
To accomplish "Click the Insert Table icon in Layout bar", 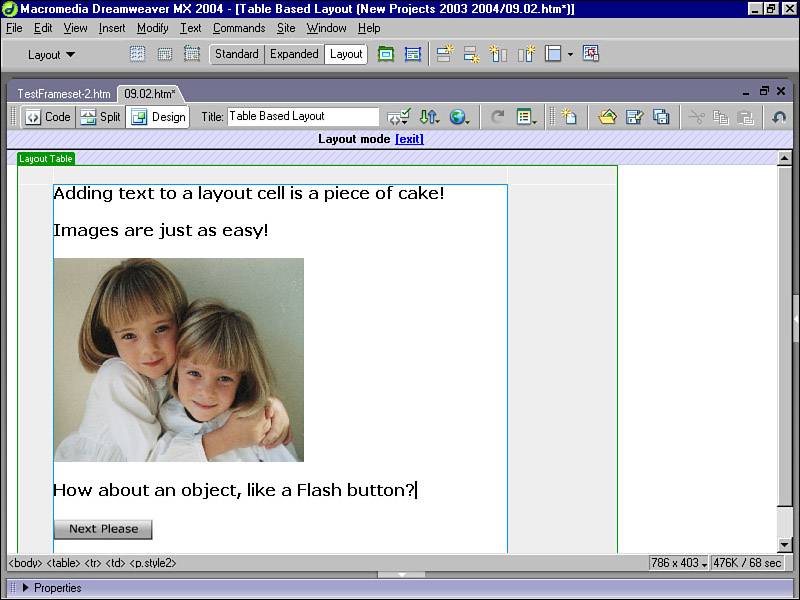I will [138, 54].
